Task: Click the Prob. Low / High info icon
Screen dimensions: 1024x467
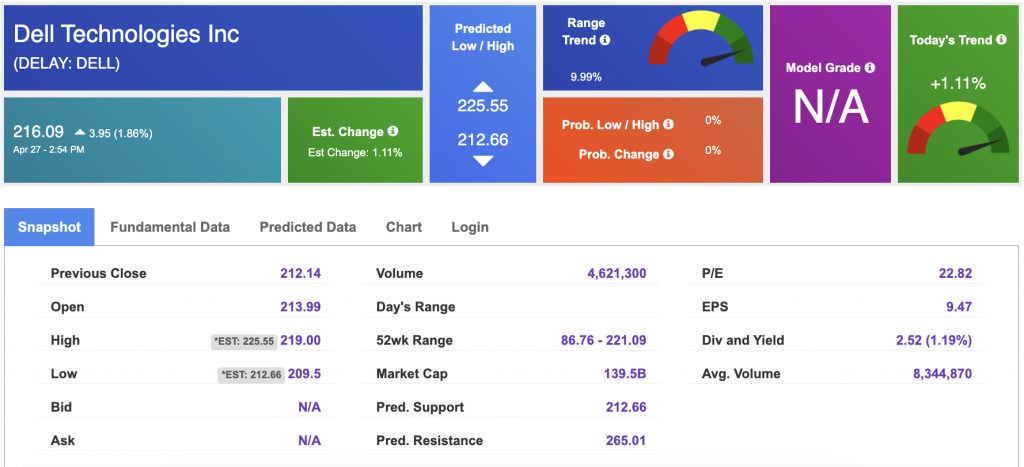Action: click(669, 125)
